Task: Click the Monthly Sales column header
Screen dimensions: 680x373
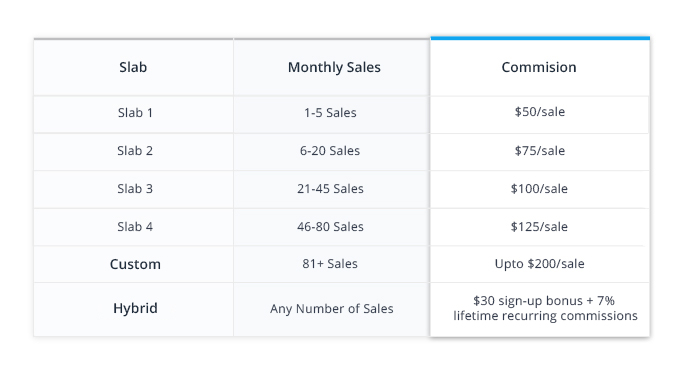Action: point(334,67)
